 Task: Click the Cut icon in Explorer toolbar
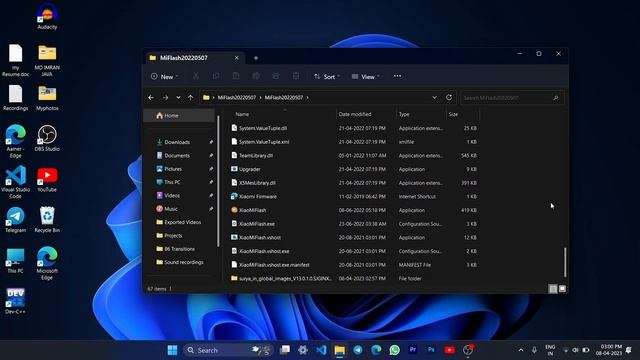[196, 76]
